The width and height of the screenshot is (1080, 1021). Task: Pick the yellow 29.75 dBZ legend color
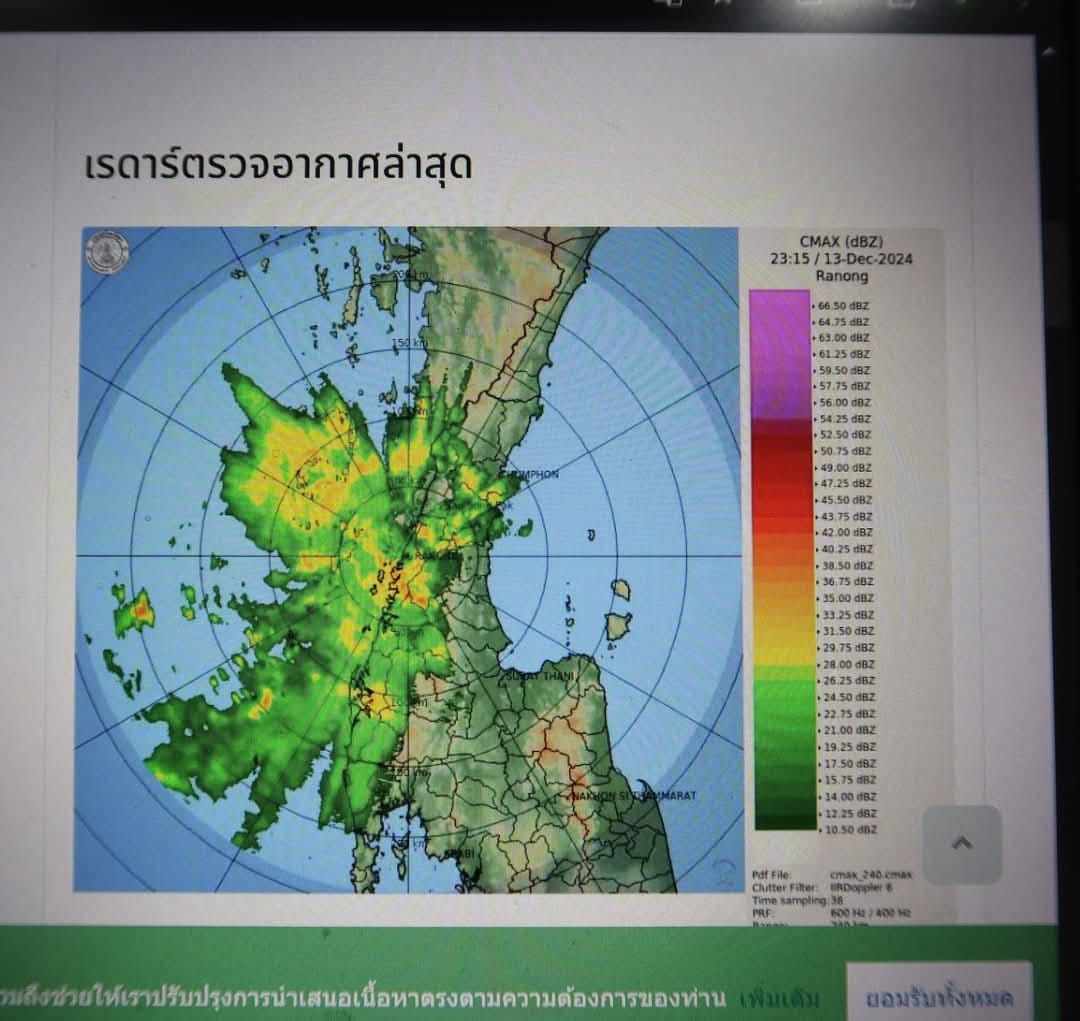point(781,647)
